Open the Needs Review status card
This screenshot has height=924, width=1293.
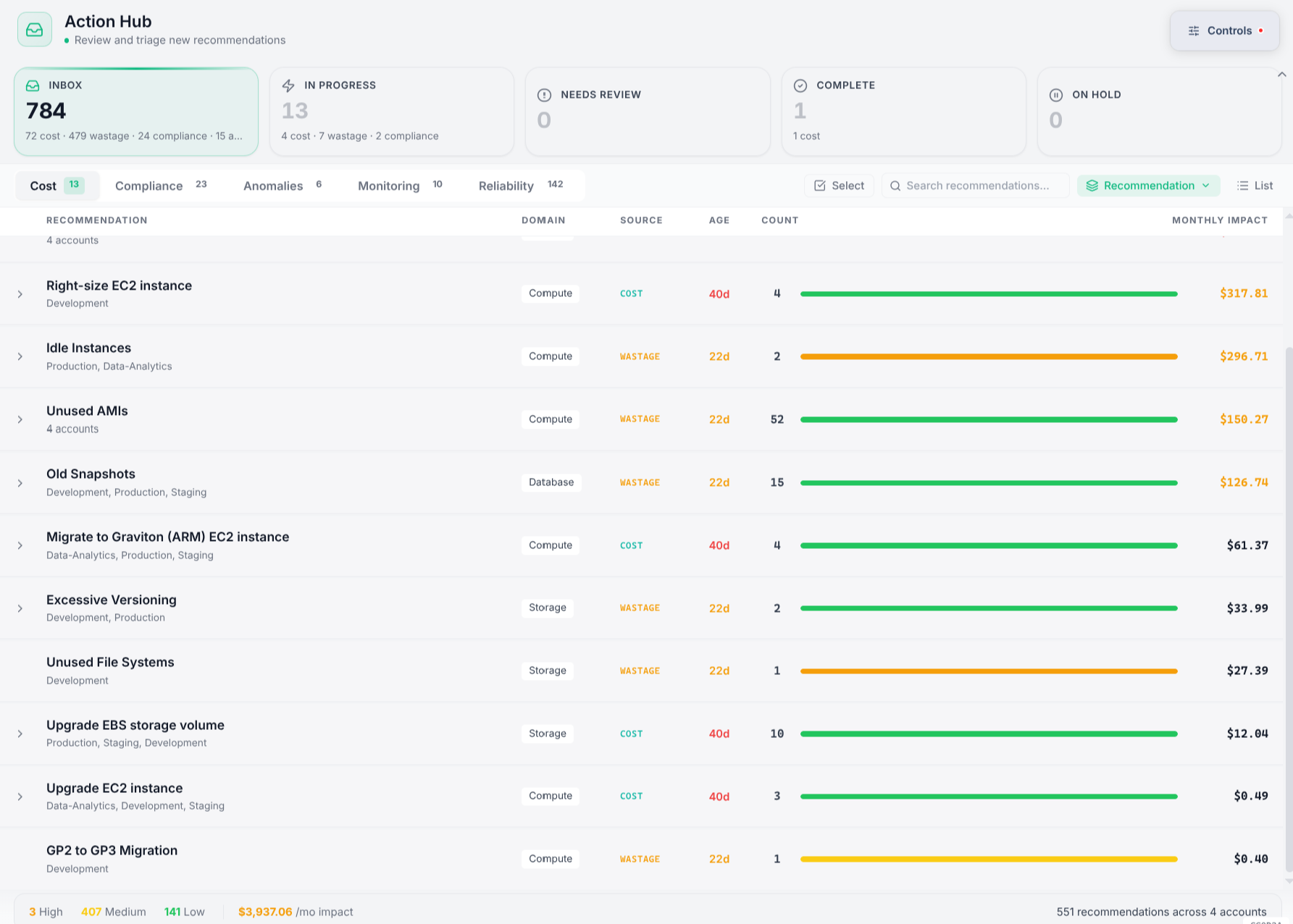point(648,112)
